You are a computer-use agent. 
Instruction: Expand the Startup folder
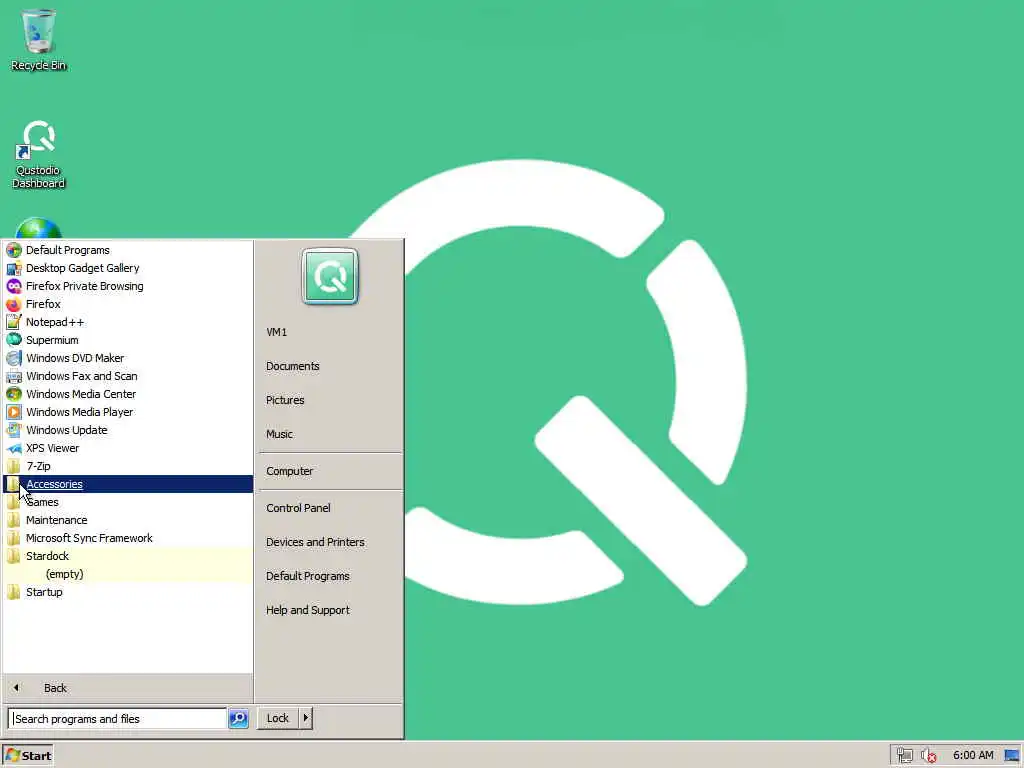128,592
